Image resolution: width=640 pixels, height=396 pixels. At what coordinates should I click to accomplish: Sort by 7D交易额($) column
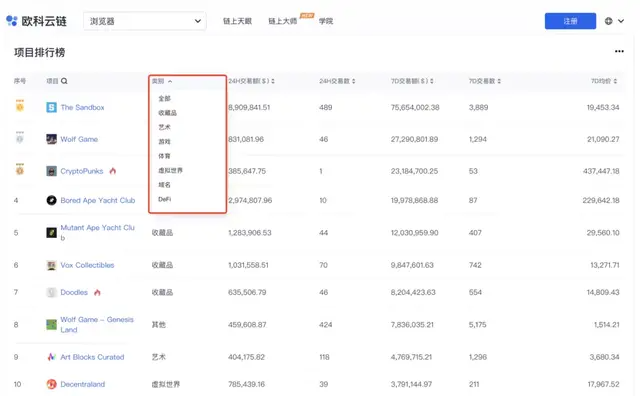point(412,81)
